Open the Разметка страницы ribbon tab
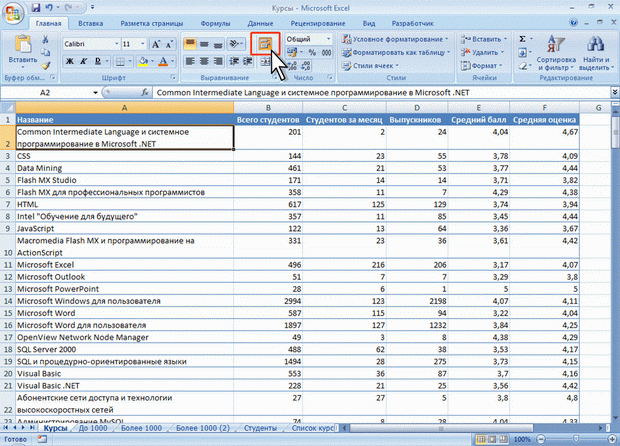Screen dimensions: 620x446 (x=151, y=23)
